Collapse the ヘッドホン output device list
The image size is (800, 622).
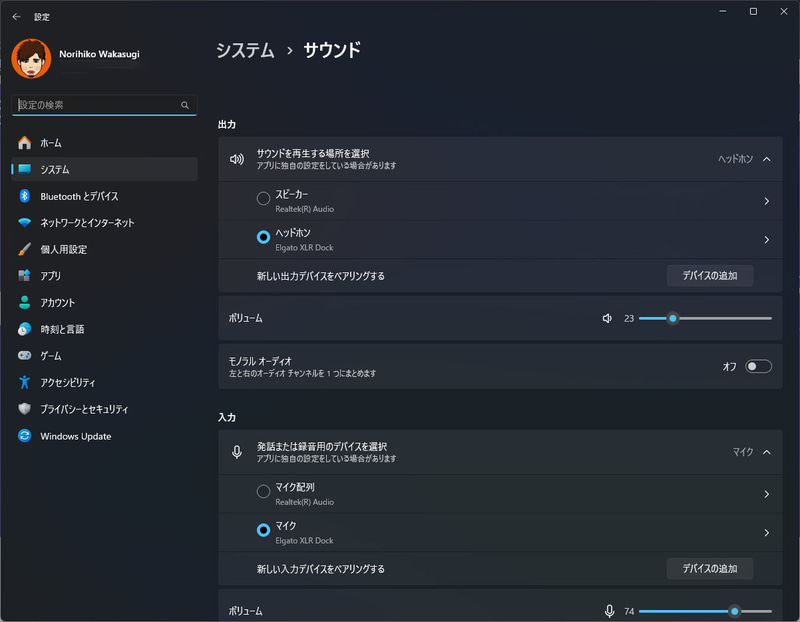(x=768, y=158)
